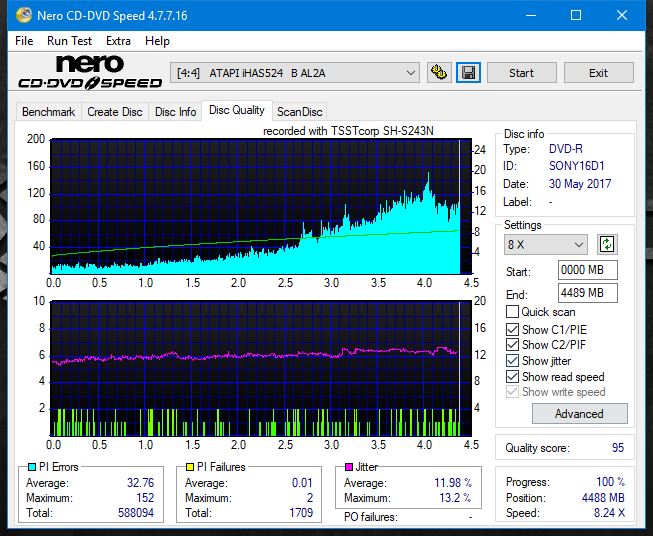Click the PI Errors total 588094
Screen dimensions: 653x536
[136, 512]
